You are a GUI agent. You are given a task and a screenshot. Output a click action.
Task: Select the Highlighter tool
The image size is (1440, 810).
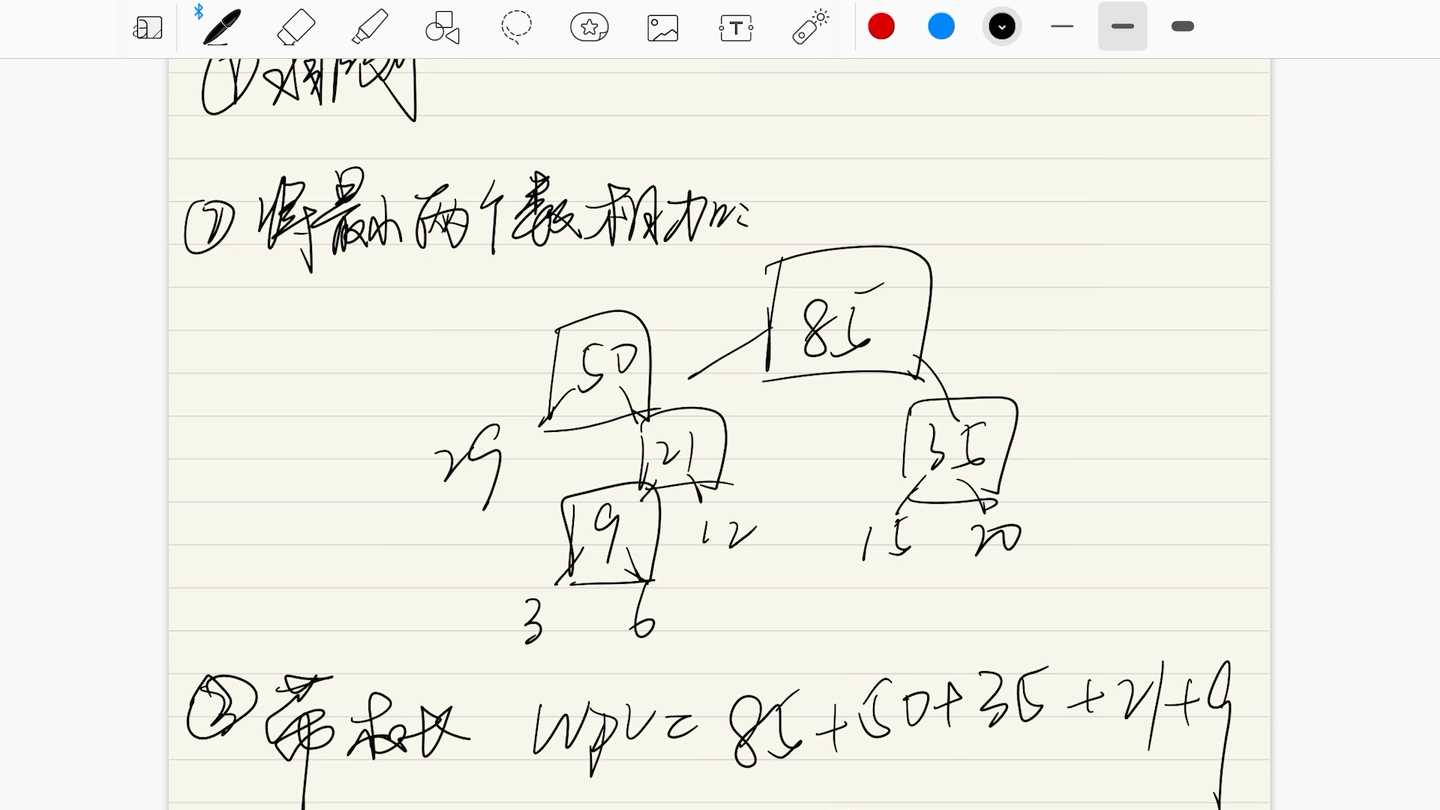click(x=369, y=27)
